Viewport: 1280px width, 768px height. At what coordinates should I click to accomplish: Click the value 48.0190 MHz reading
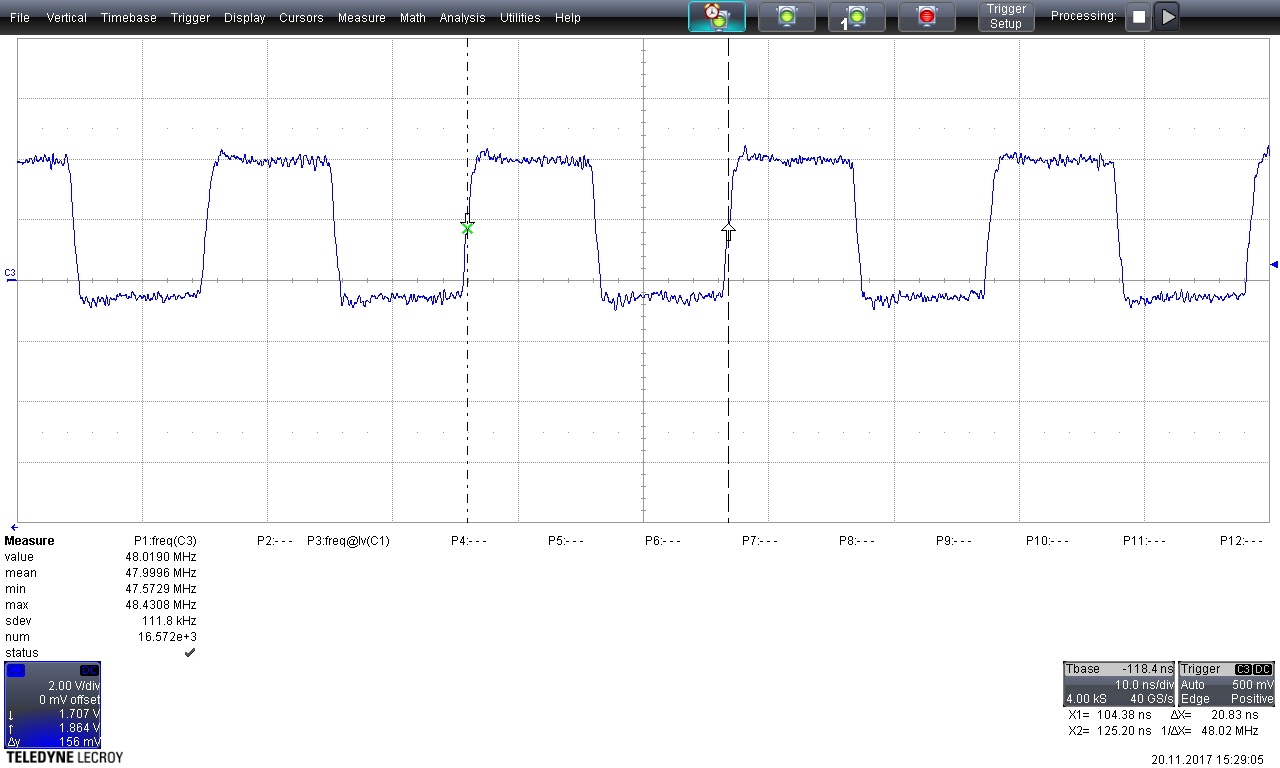[161, 557]
